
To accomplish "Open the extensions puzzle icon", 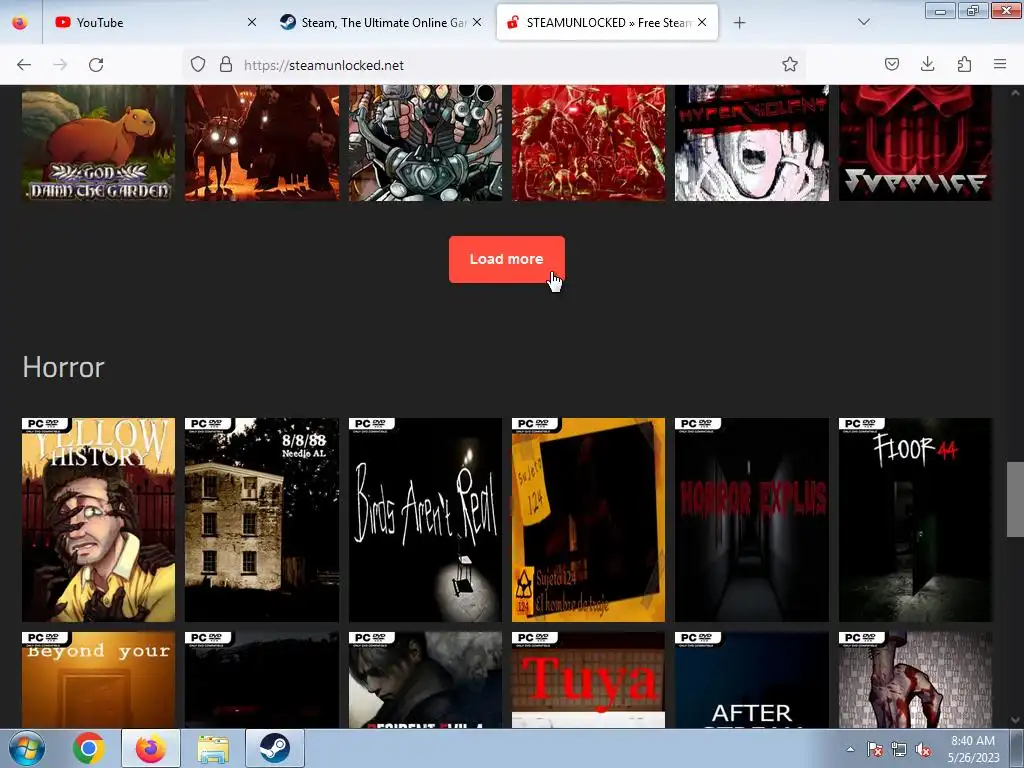I will [x=964, y=65].
